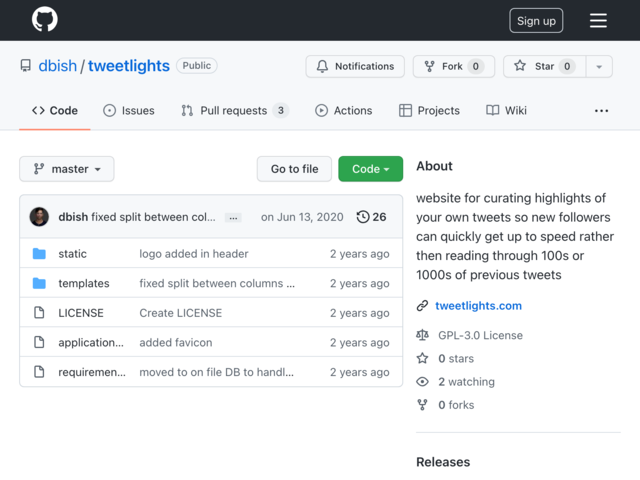640x480 pixels.
Task: Open the 0 forks link
Action: [x=456, y=405]
